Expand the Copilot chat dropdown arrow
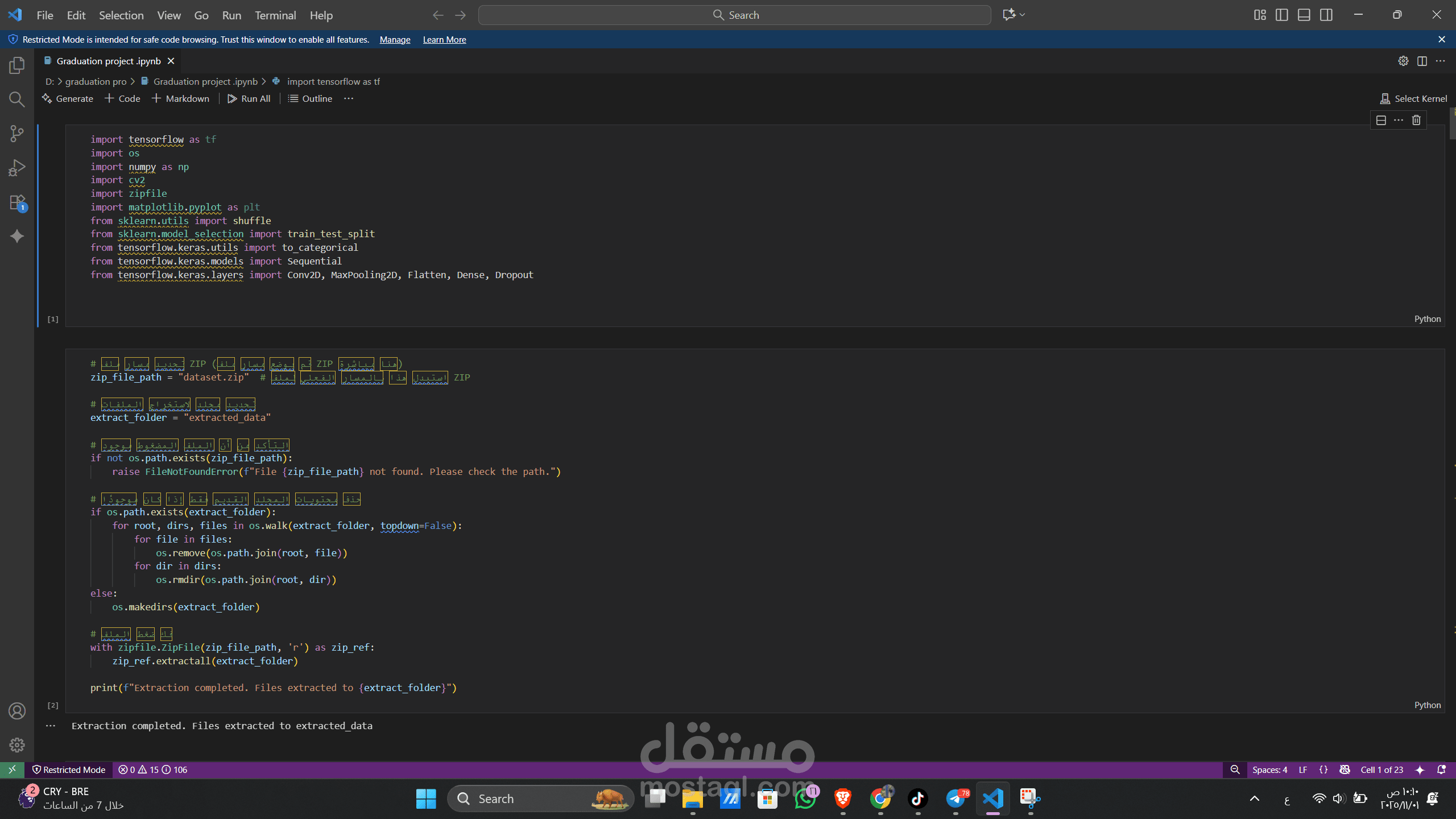Viewport: 1456px width, 819px height. [x=1023, y=15]
